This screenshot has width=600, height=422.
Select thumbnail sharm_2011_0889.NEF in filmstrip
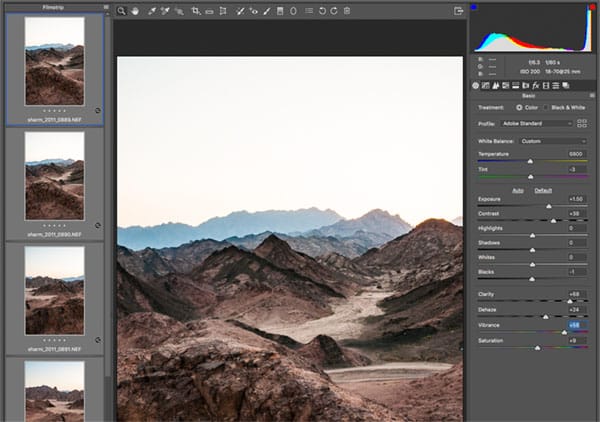point(54,61)
